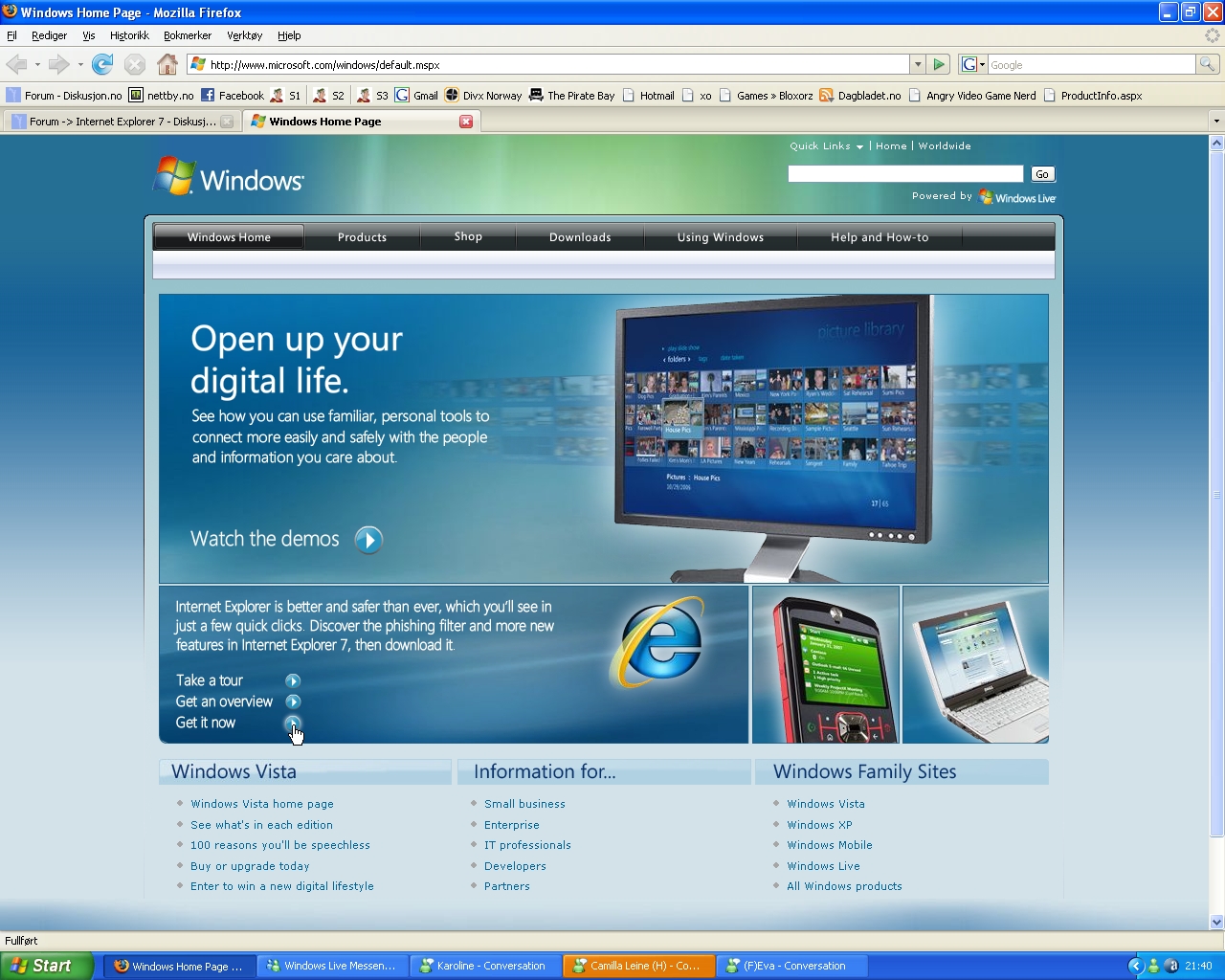
Task: Open the Historikk menu
Action: coord(129,35)
